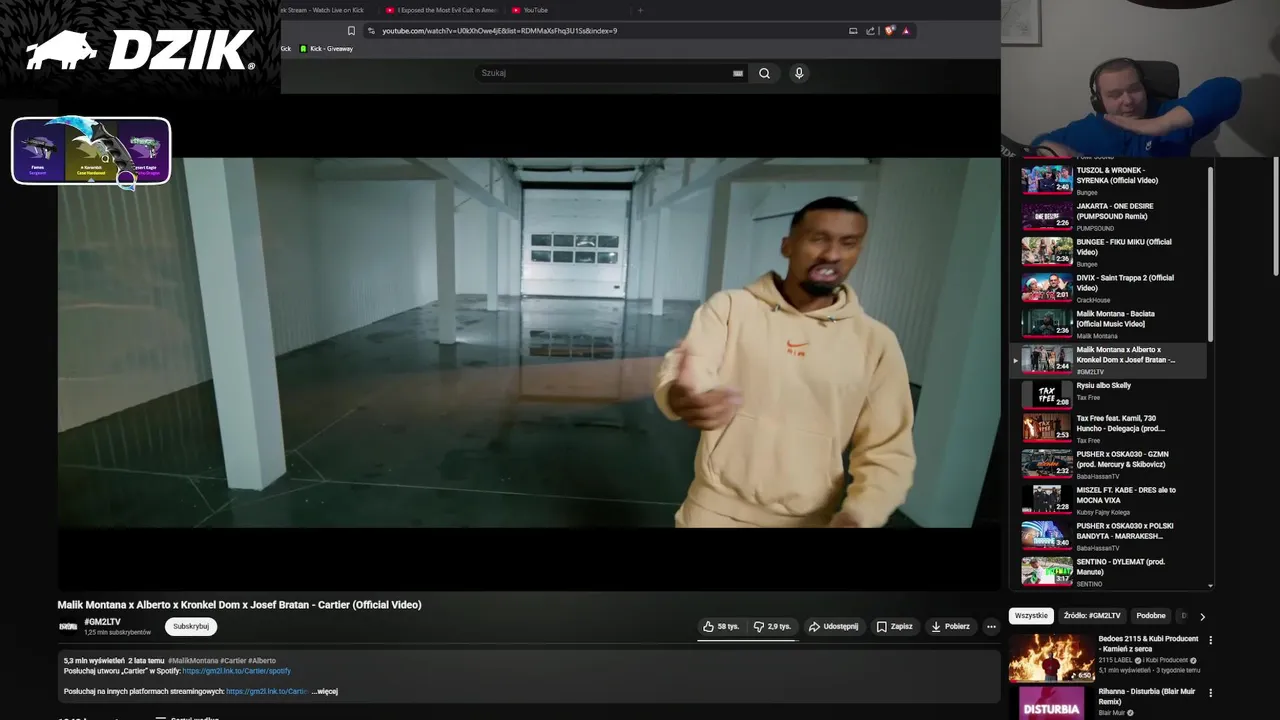This screenshot has width=1280, height=720.
Task: Dislike the video (2,9 tys.)
Action: [772, 626]
